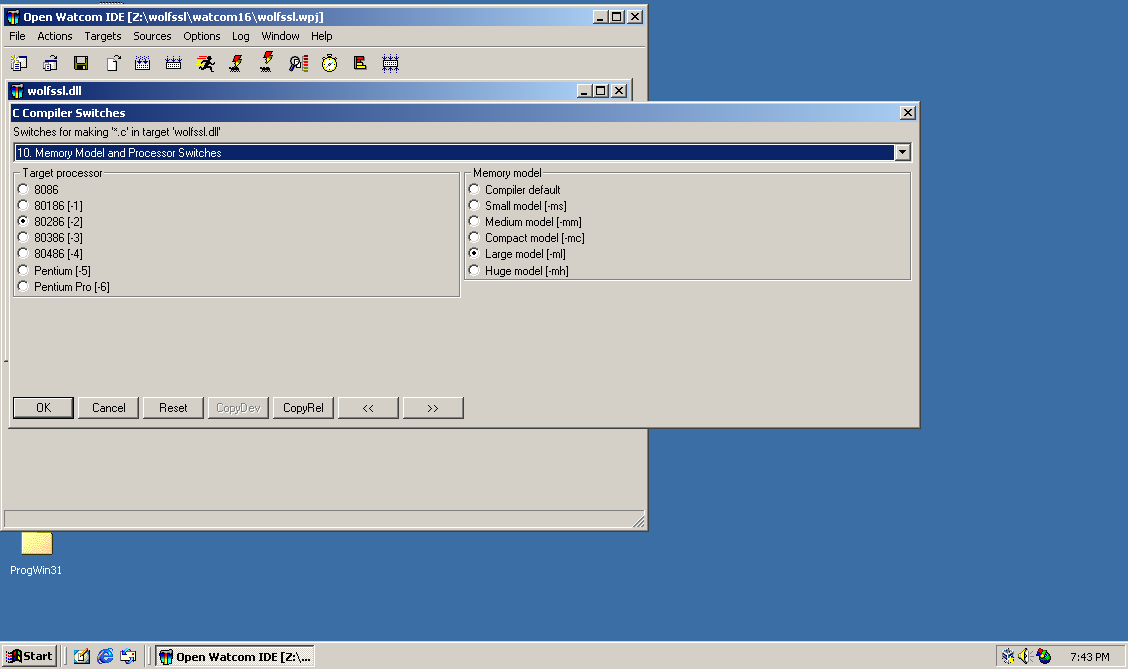
Task: Click the CopyRel button
Action: click(x=304, y=408)
